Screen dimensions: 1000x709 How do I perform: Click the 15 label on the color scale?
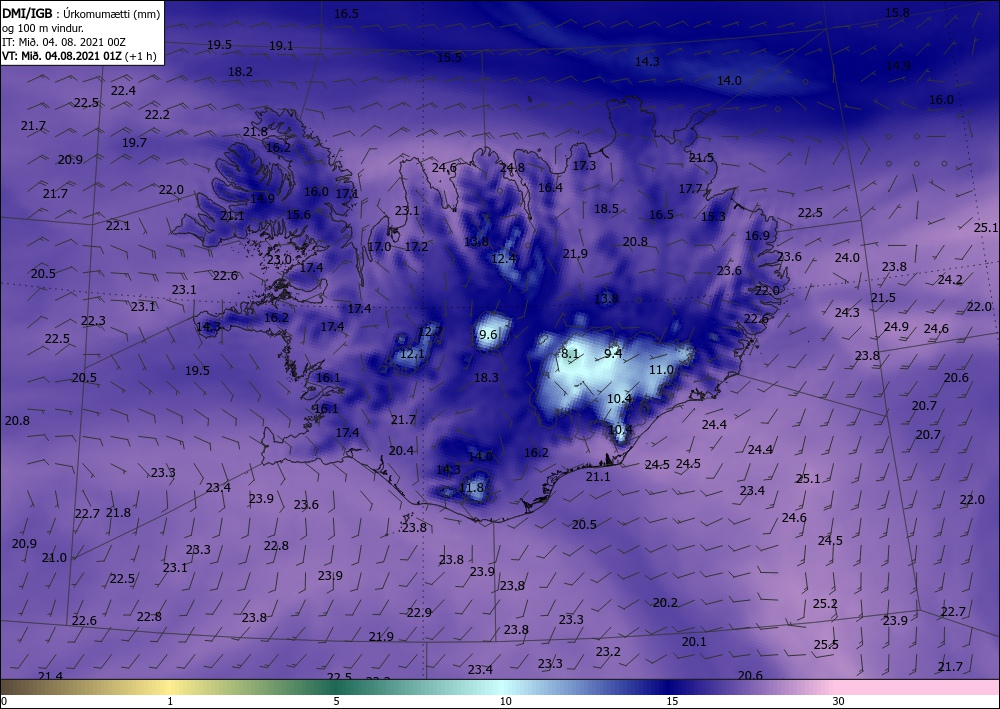672,701
